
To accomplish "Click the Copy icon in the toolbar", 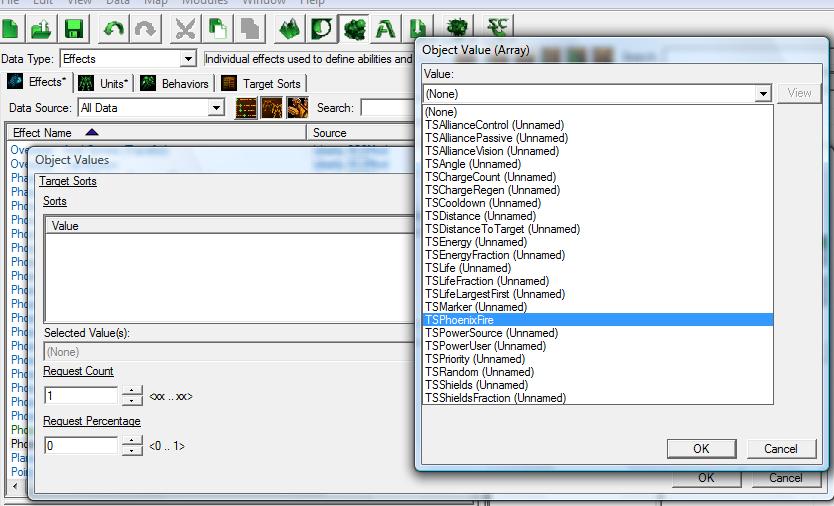I will pyautogui.click(x=216, y=28).
